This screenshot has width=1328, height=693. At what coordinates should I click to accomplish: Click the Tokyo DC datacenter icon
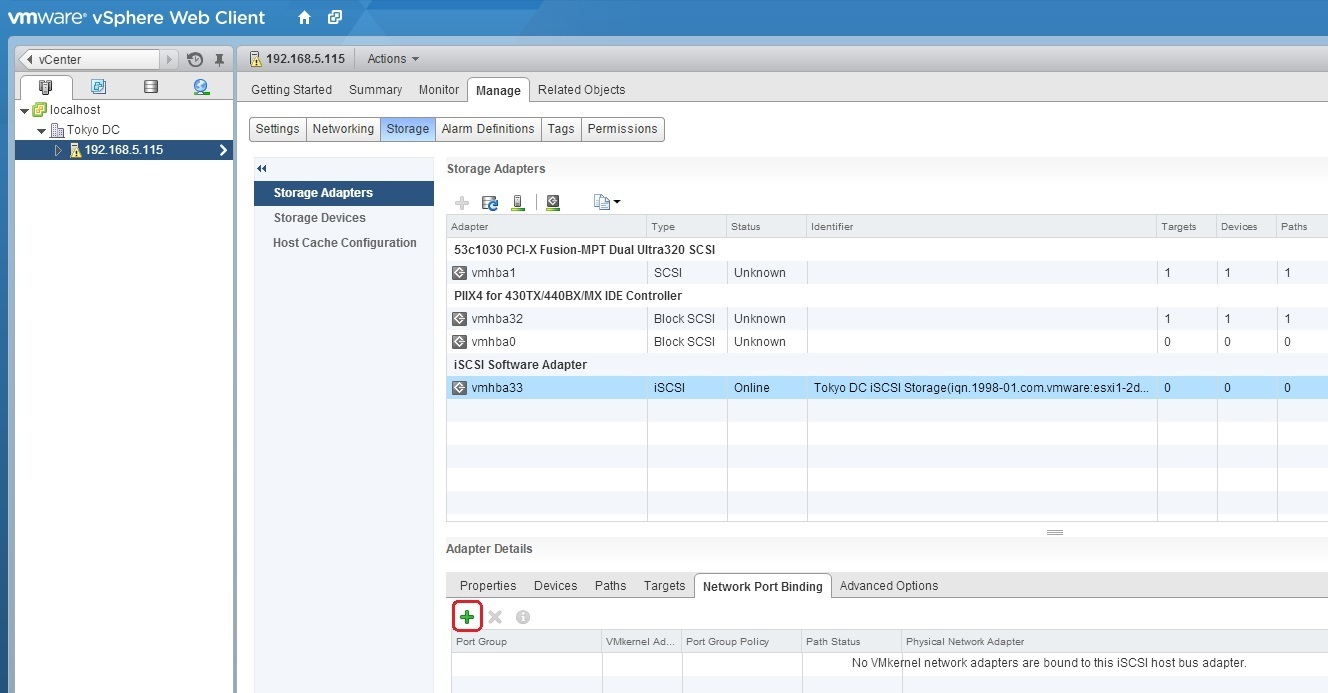coord(57,130)
